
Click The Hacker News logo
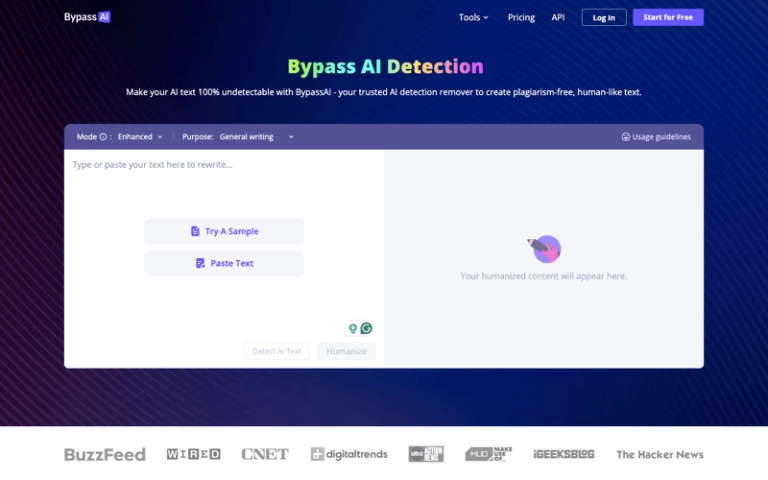pyautogui.click(x=659, y=454)
